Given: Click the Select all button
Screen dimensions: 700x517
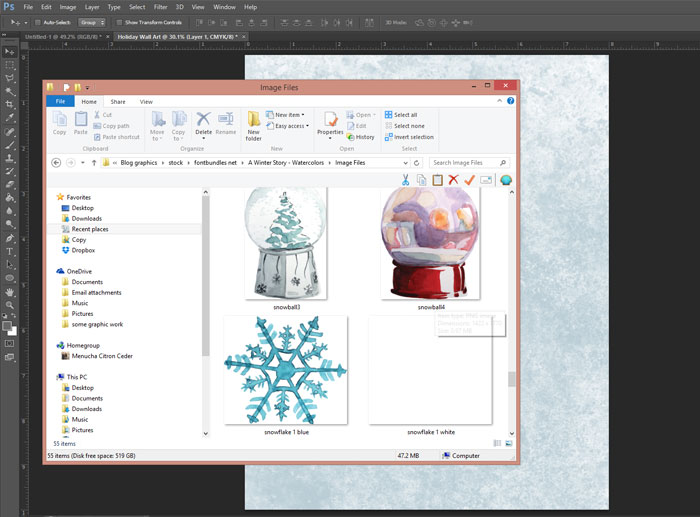Looking at the screenshot, I should [401, 115].
